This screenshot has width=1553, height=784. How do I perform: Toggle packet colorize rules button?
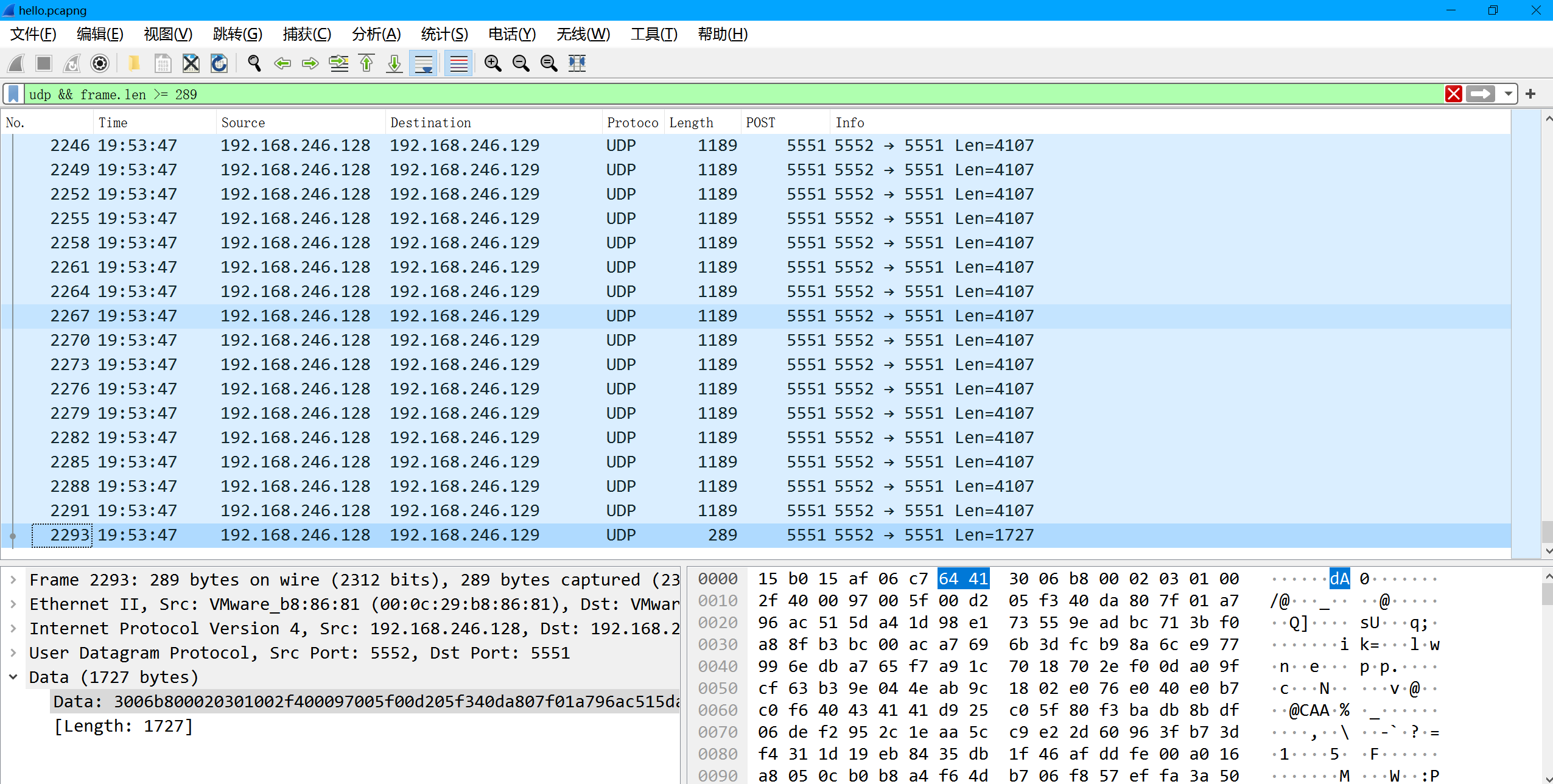click(458, 63)
